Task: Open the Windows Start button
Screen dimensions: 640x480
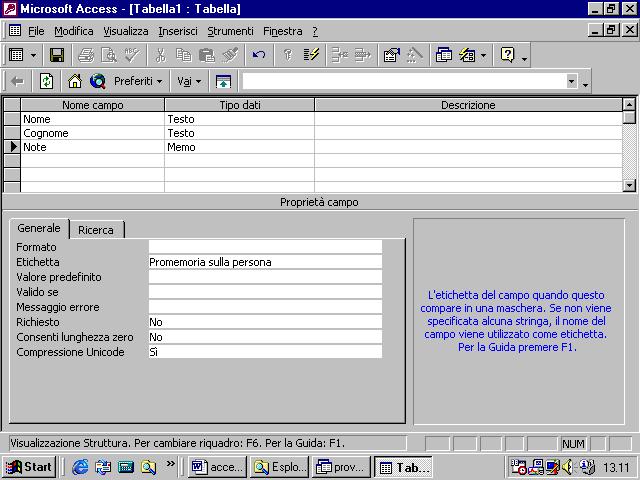Action: tap(29, 467)
